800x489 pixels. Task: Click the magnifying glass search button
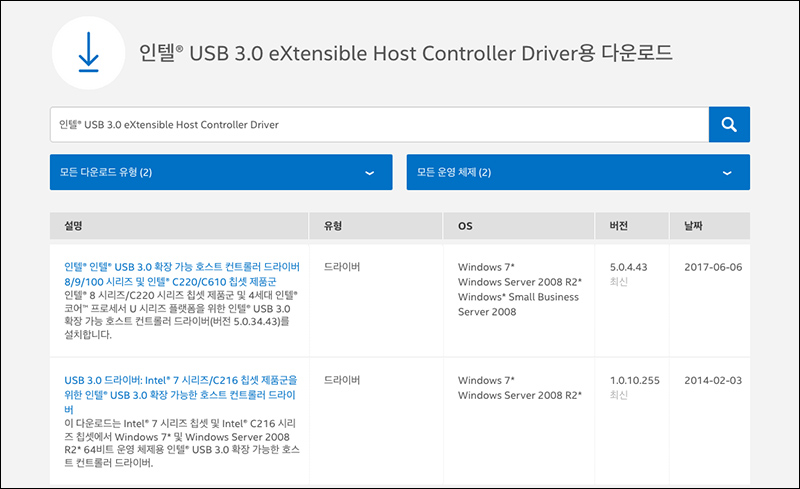729,125
